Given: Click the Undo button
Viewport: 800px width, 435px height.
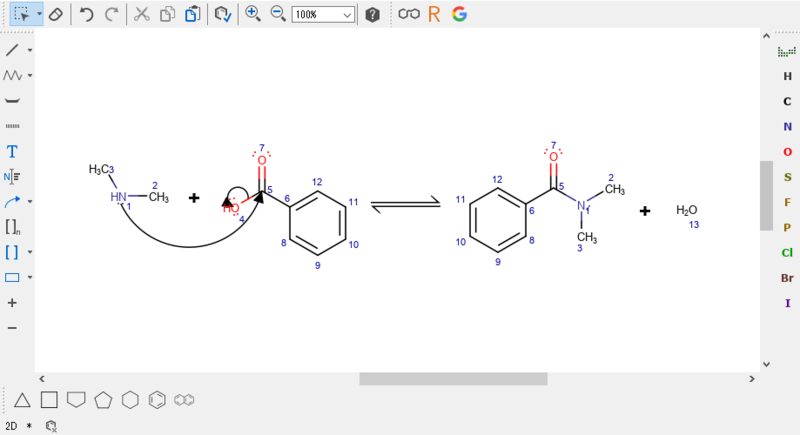Looking at the screenshot, I should coord(87,14).
